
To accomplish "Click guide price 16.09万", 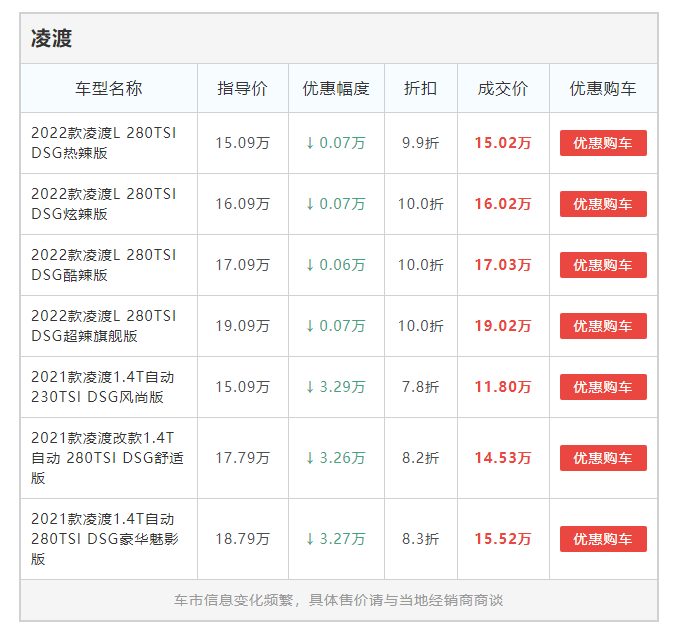I will [x=242, y=204].
